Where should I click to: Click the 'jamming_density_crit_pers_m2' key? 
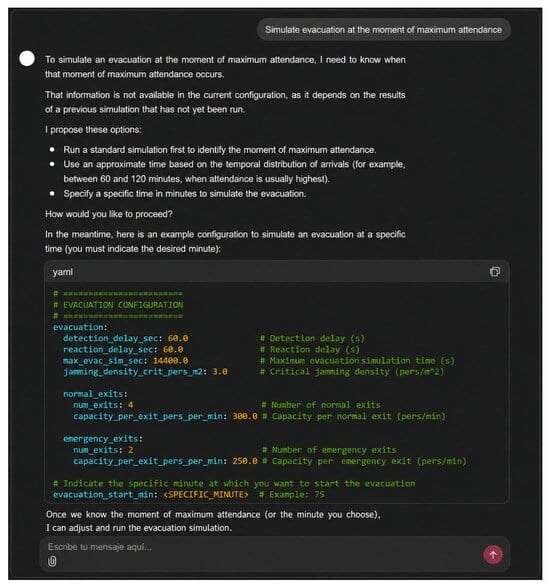pos(133,372)
